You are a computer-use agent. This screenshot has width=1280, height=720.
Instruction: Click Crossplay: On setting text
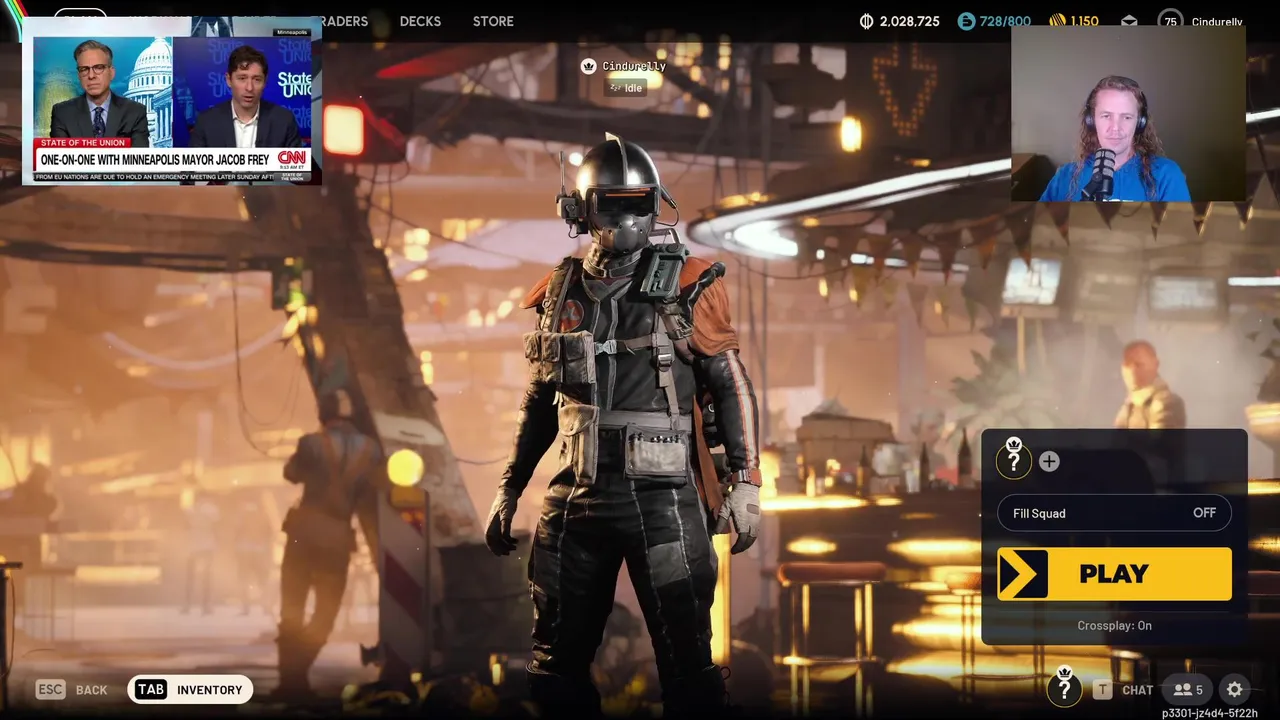[x=1114, y=625]
